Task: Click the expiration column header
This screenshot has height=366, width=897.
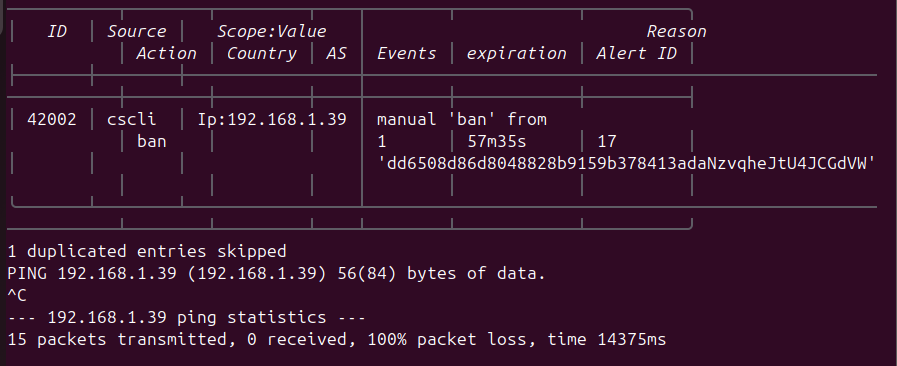Action: pyautogui.click(x=517, y=54)
